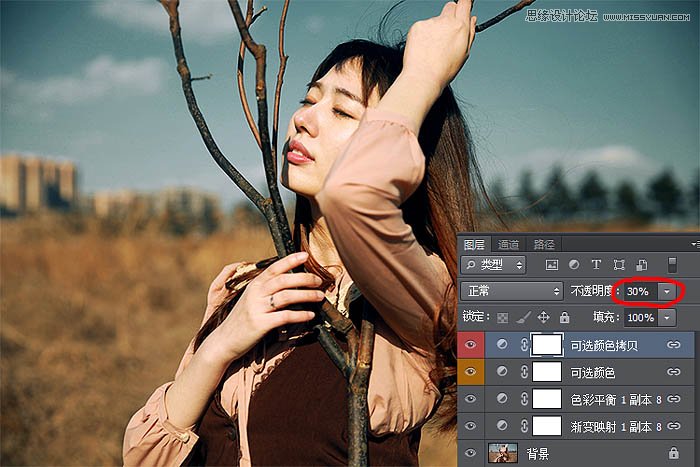700x467 pixels.
Task: Click adjustment icon of 色彩平衡 layer
Action: 502,399
